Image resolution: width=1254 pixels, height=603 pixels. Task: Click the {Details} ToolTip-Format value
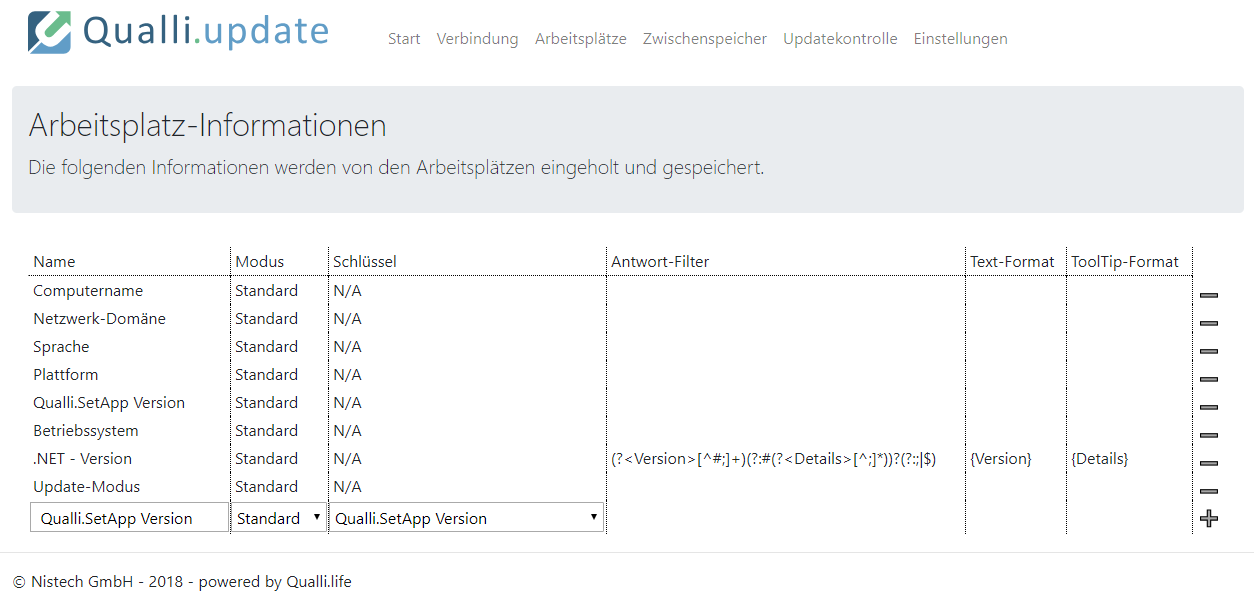click(1100, 459)
